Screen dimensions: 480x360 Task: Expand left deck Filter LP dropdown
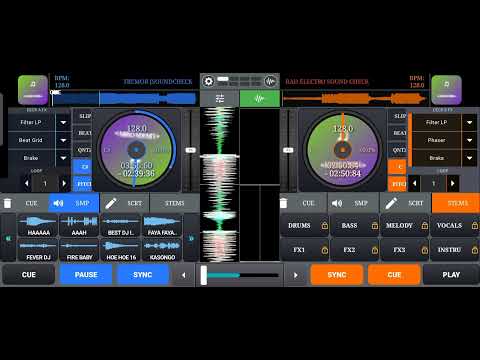pos(63,123)
